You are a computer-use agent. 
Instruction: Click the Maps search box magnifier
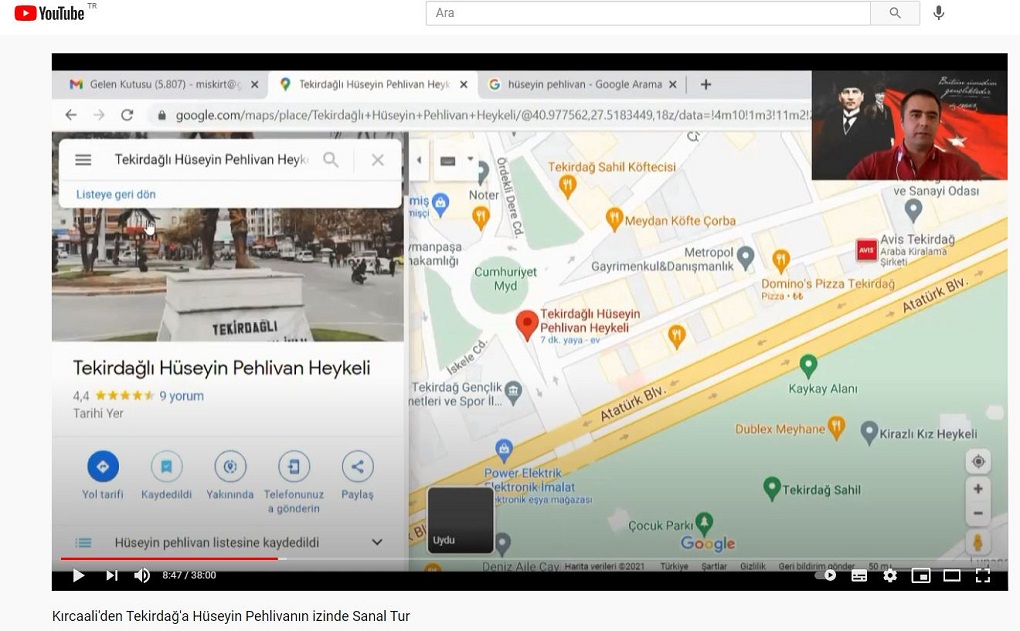point(331,159)
